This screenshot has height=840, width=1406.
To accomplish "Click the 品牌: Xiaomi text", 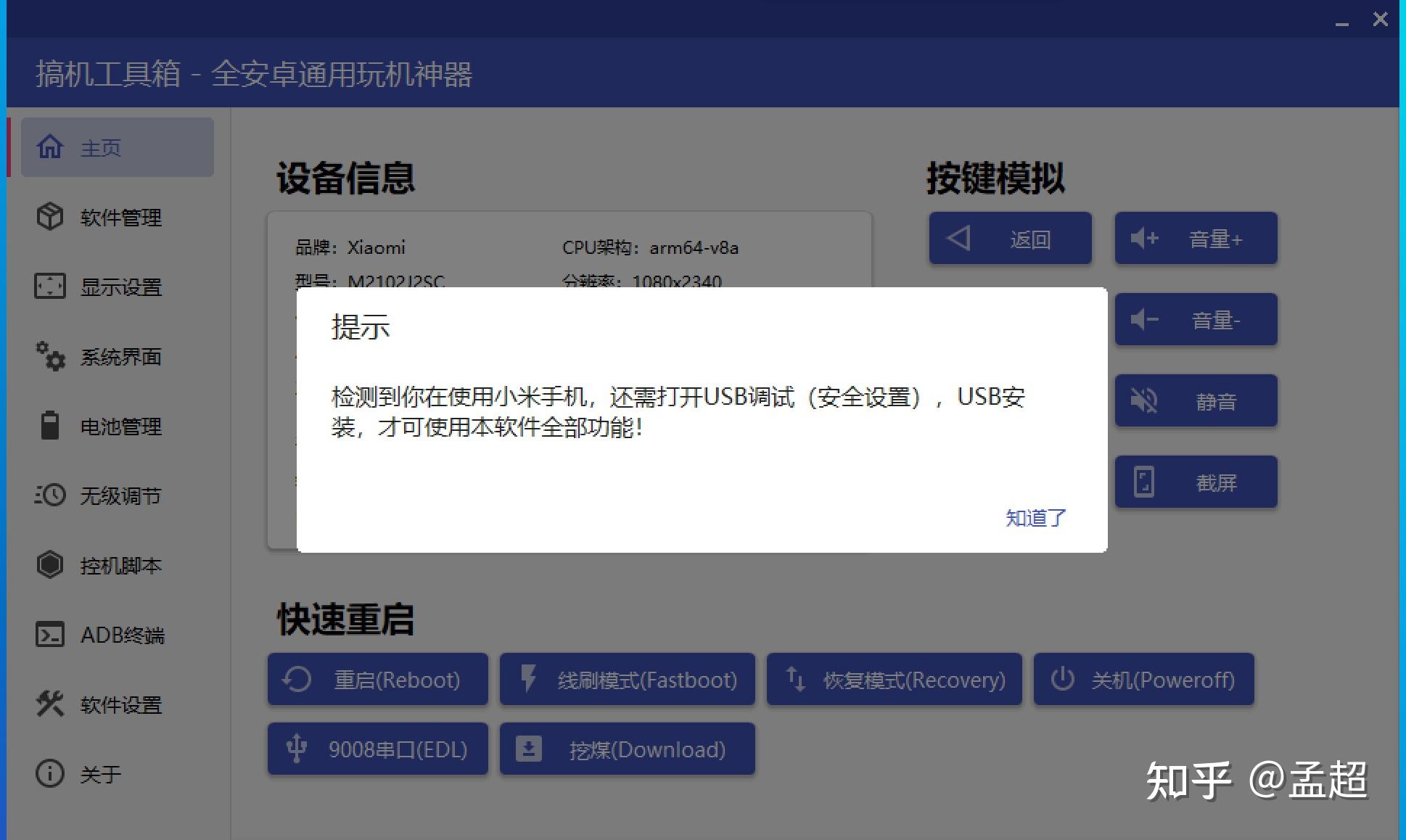I will click(350, 247).
